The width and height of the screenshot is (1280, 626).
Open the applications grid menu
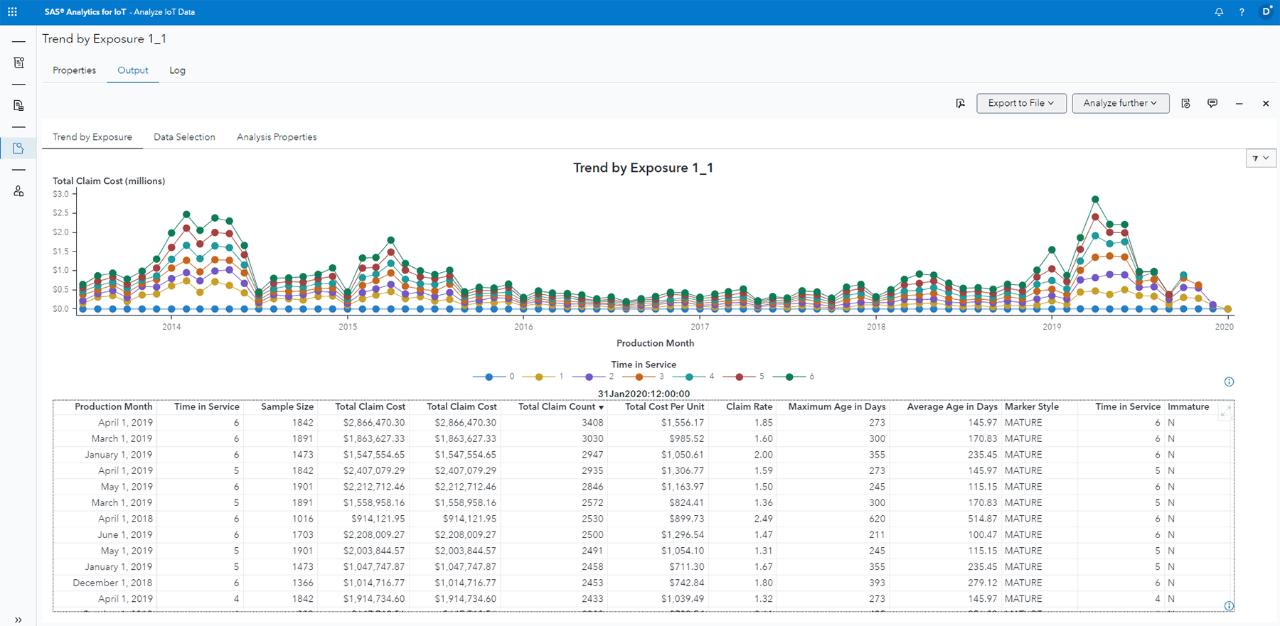tap(12, 12)
